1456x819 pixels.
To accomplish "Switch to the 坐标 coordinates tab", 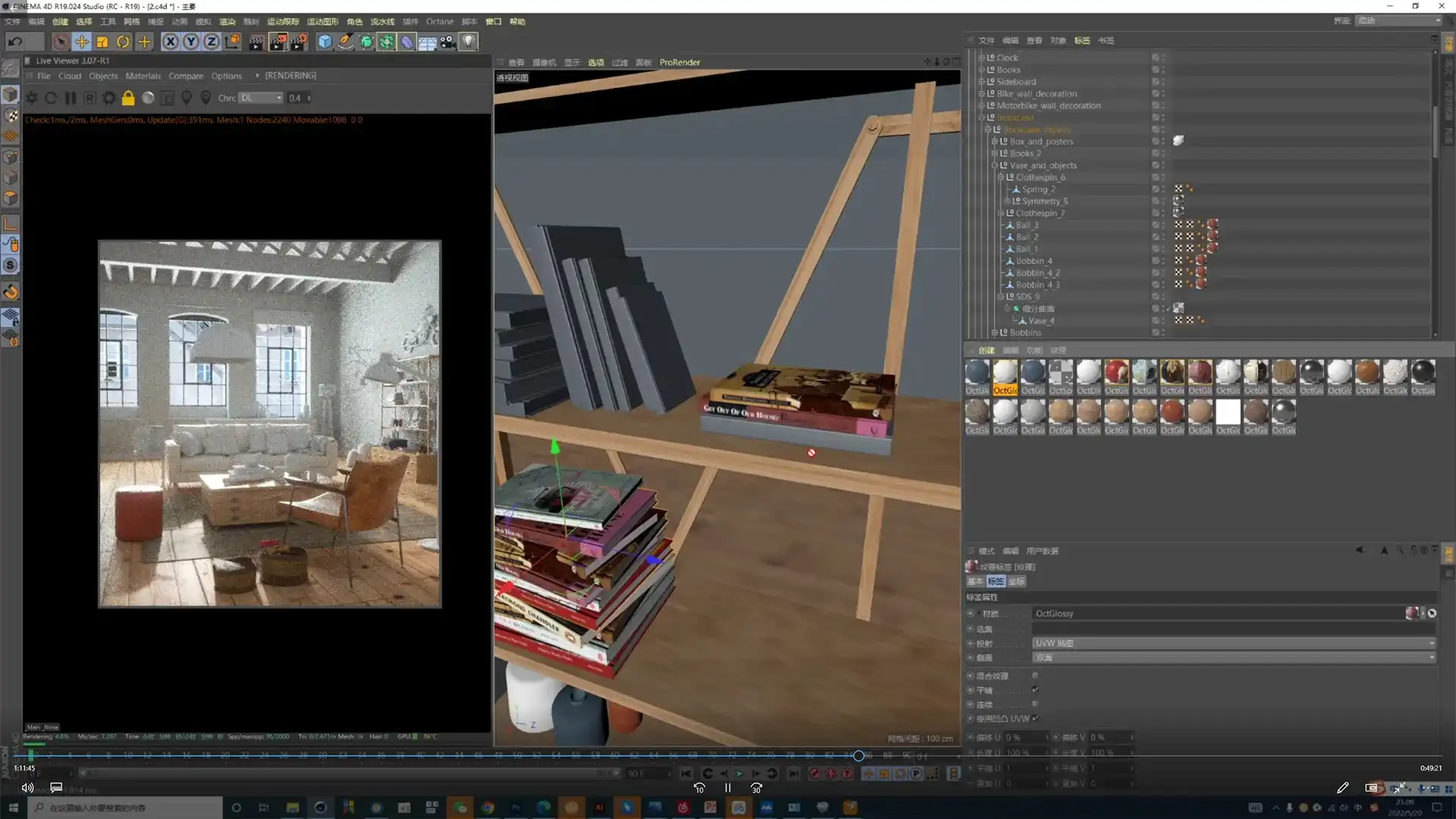I will [x=1016, y=582].
